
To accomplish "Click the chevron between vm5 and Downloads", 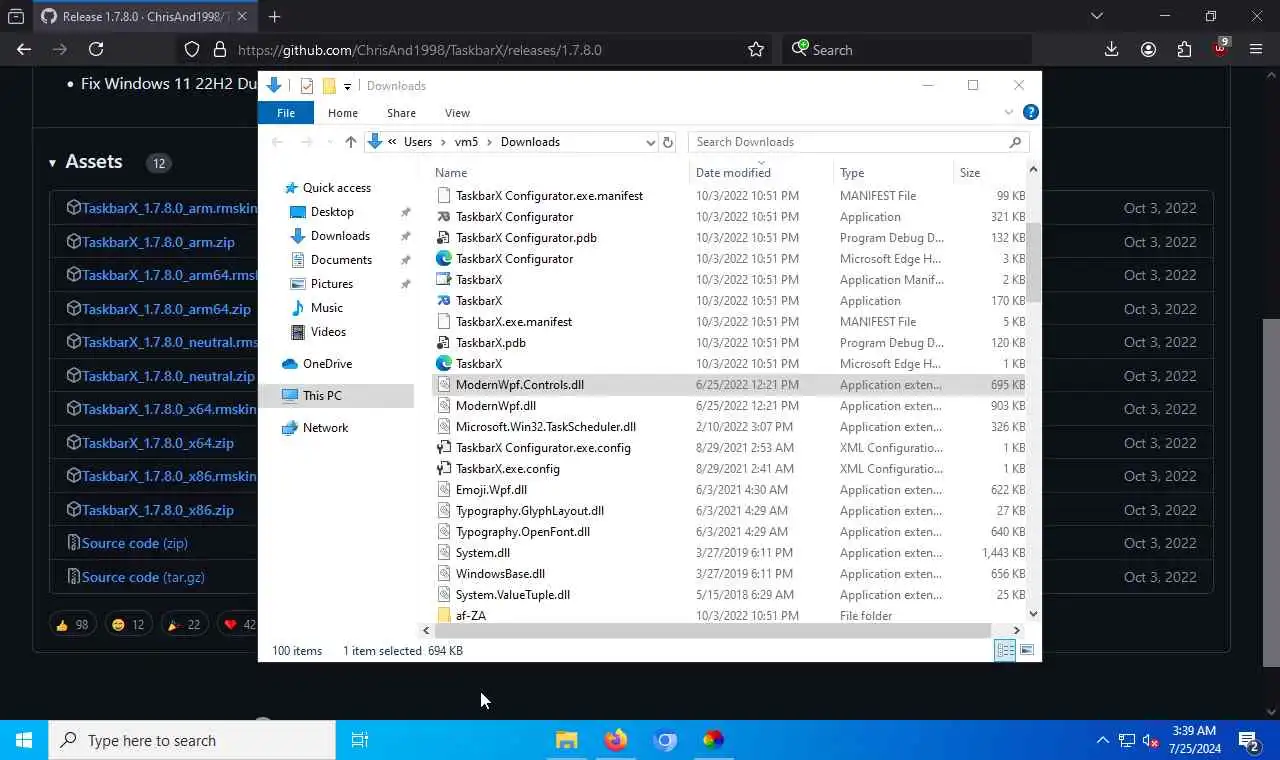I will pos(490,142).
